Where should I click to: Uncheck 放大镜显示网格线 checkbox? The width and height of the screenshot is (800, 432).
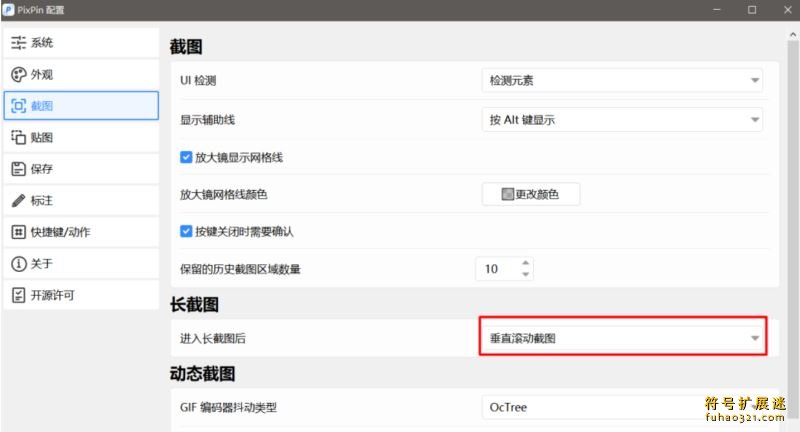click(x=186, y=157)
